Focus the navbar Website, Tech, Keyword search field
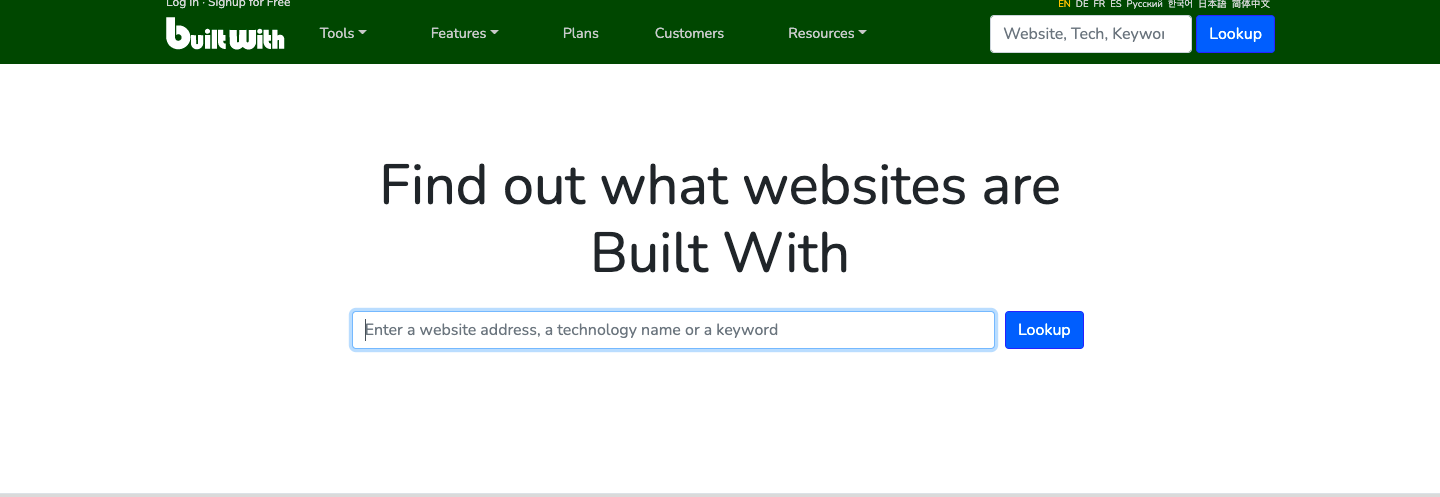 point(1090,34)
